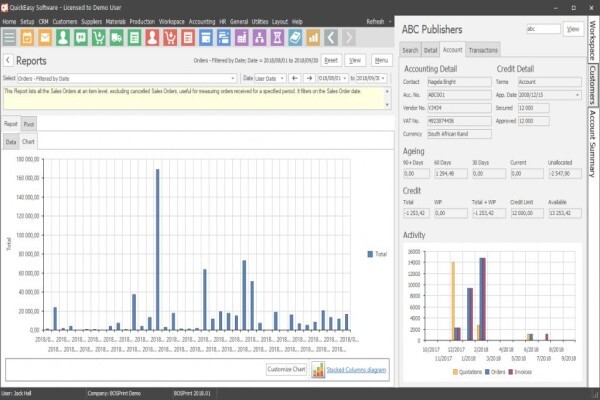Screen dimensions: 600x400
Task: Click the Invoices legend swatch
Action: click(510, 372)
